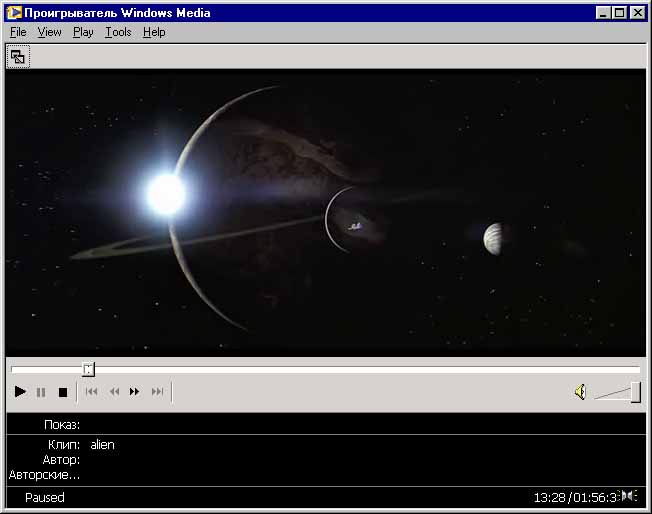Minimize the Media Player window
Image resolution: width=652 pixels, height=514 pixels.
(603, 13)
